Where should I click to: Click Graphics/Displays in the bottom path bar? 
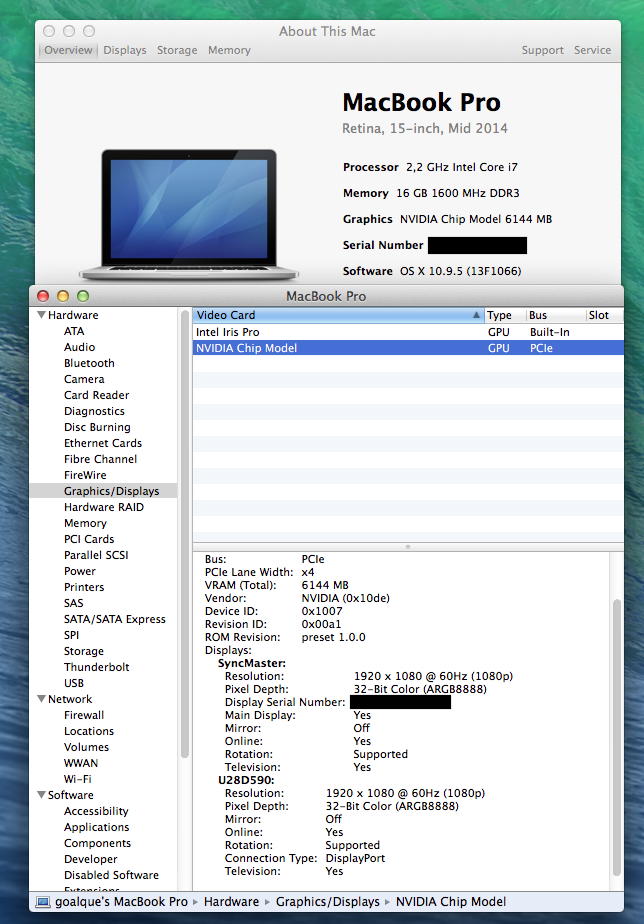pos(328,902)
